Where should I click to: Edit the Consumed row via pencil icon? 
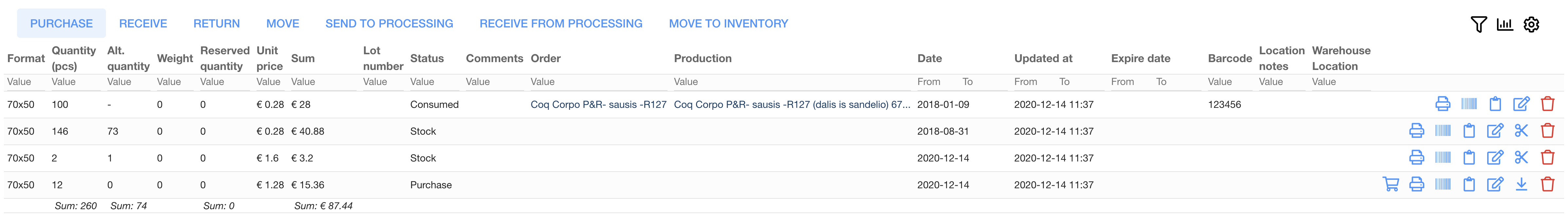(x=1521, y=104)
